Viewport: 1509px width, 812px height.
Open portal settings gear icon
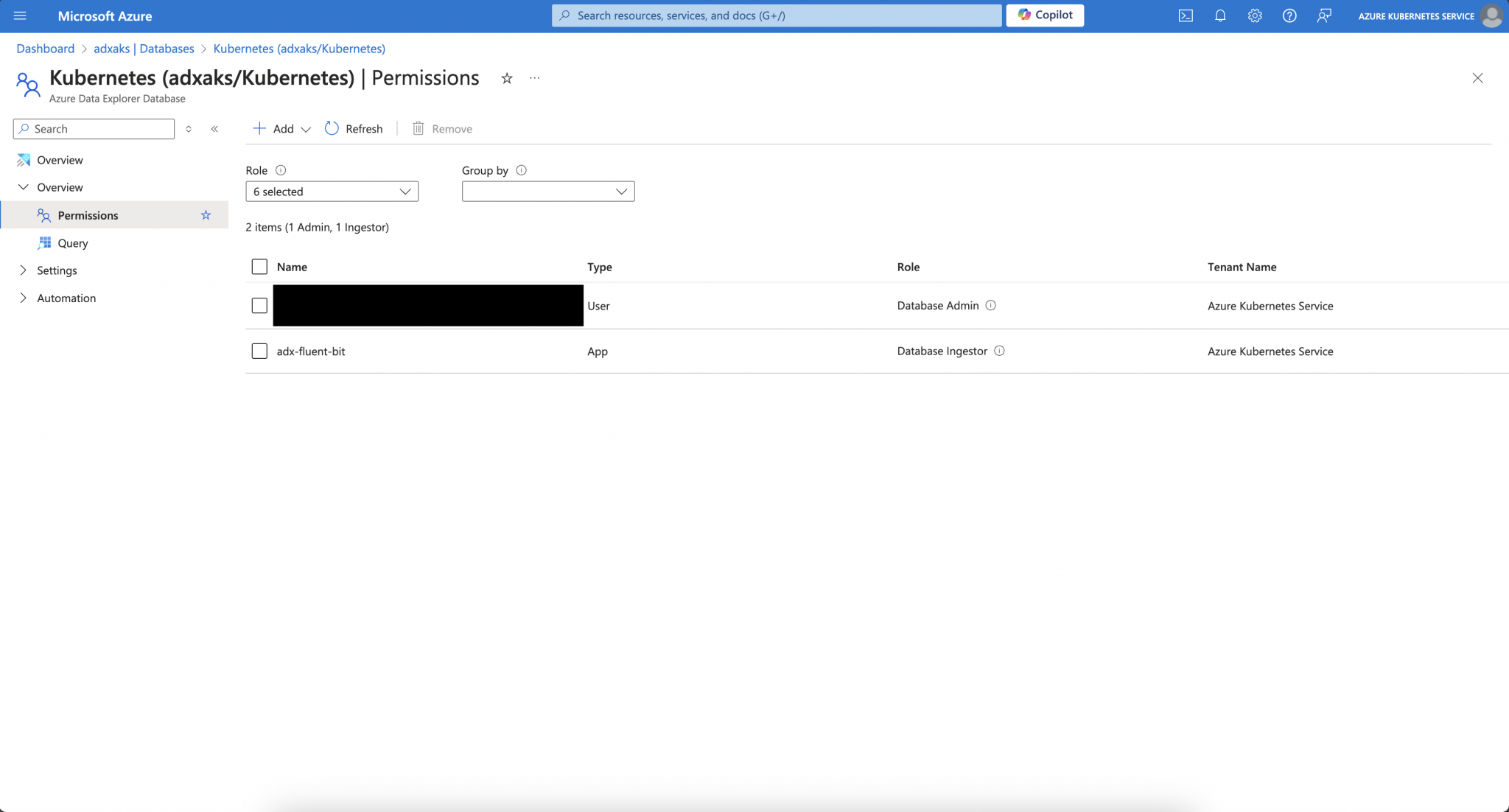[1255, 15]
